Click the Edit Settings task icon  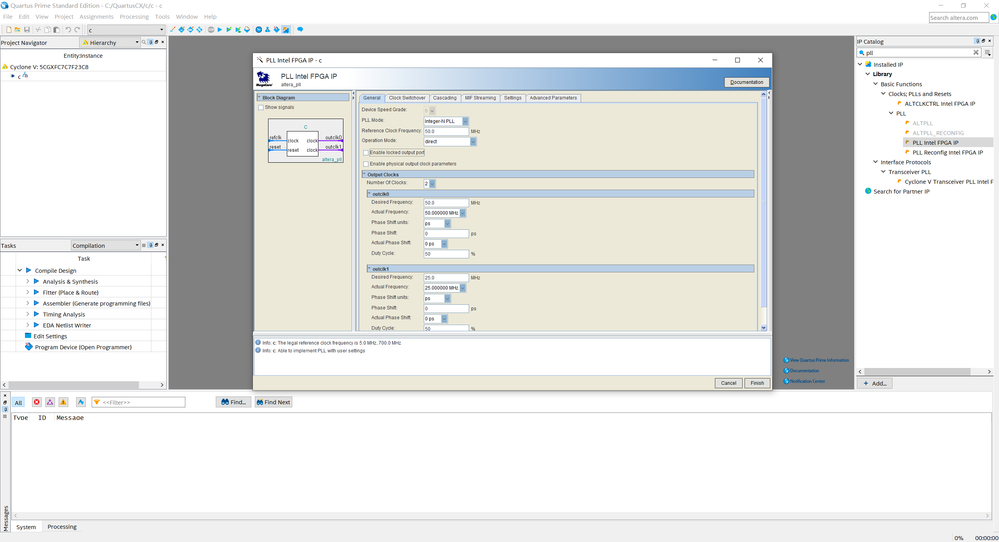tap(28, 336)
